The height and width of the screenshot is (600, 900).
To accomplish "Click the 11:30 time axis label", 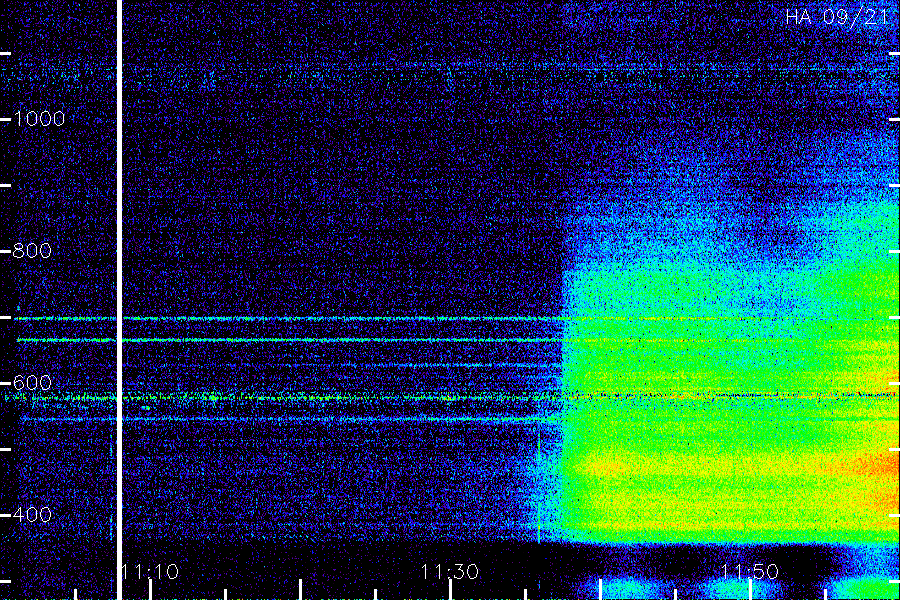I will click(x=450, y=572).
